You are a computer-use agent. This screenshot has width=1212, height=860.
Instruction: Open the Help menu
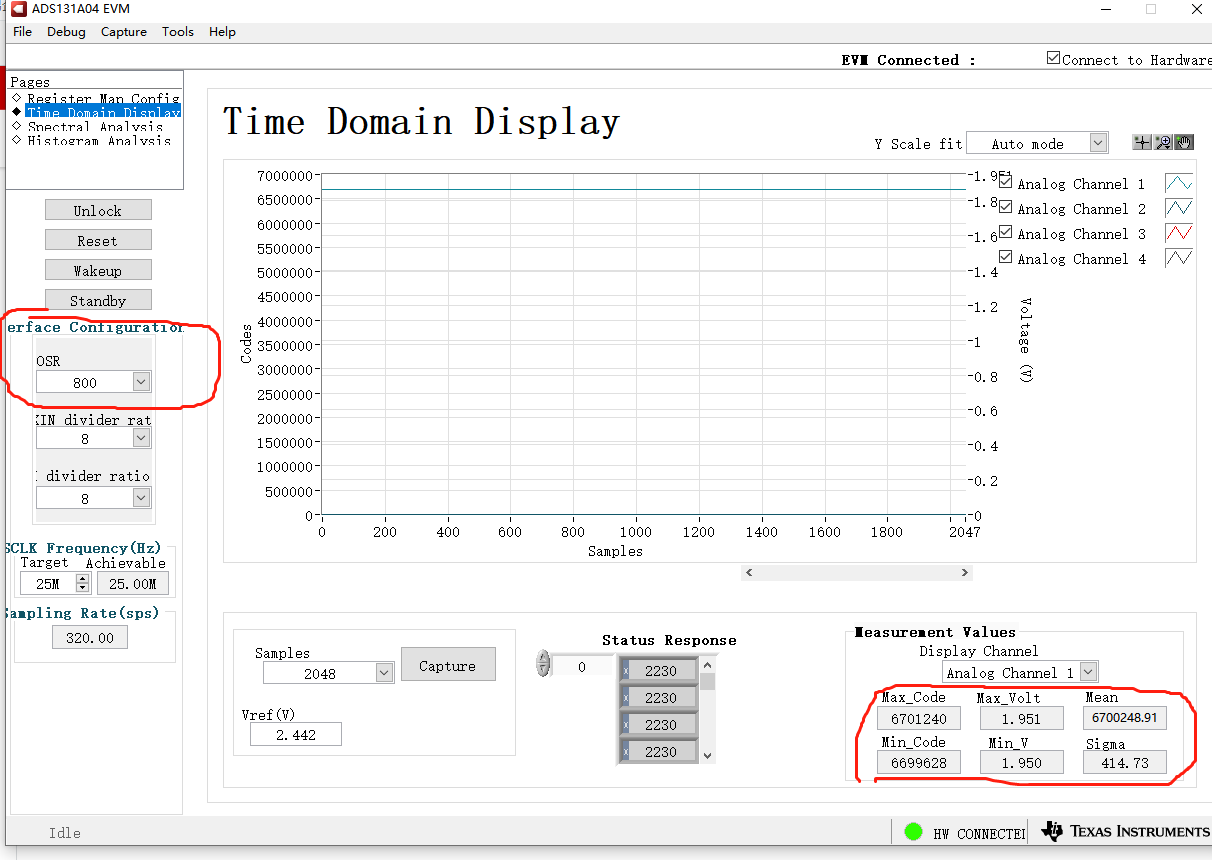pos(222,32)
